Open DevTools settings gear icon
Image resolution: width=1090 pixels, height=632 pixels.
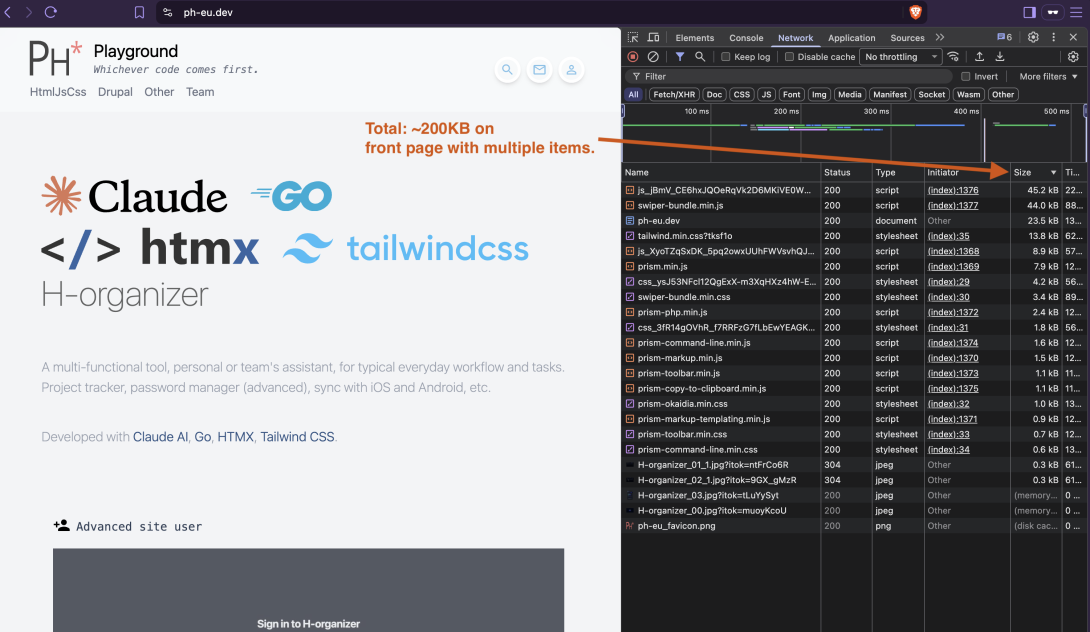point(1033,38)
